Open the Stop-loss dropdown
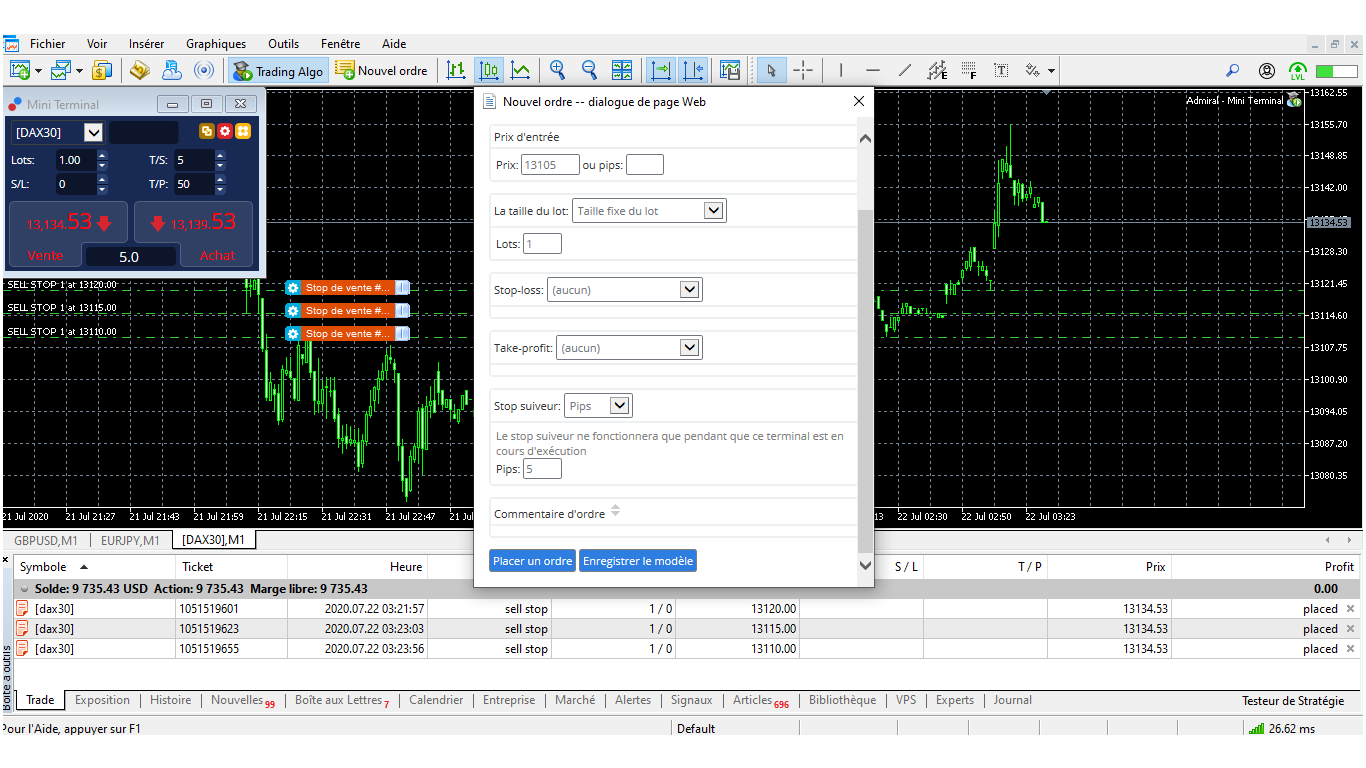The height and width of the screenshot is (768, 1366). coord(624,290)
